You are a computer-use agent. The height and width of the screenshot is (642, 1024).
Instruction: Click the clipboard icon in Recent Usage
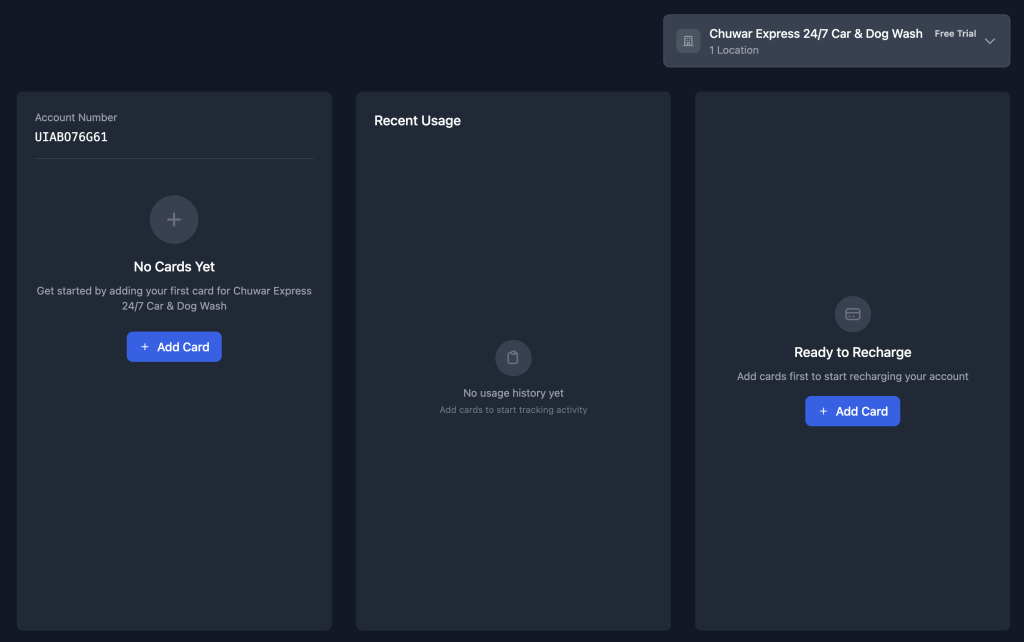(513, 358)
